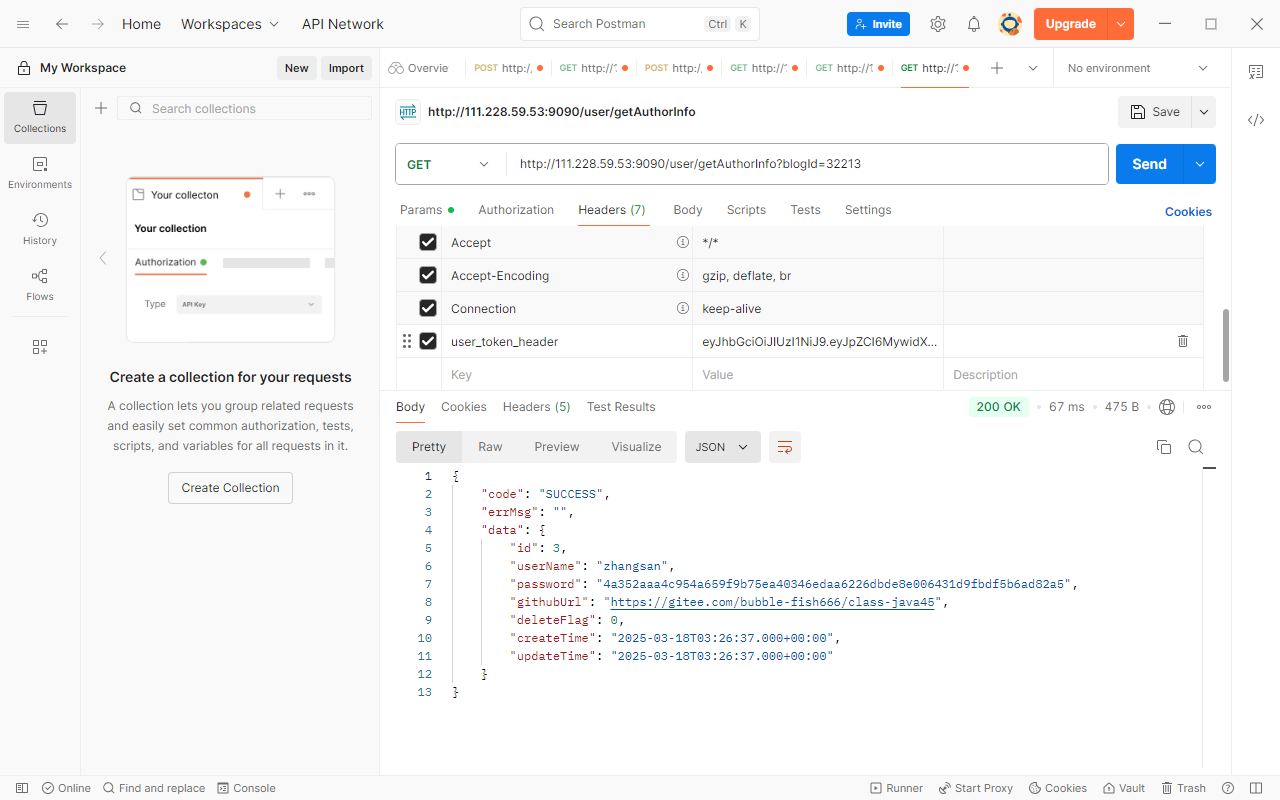Click the globe network icon in the response bar

point(1167,407)
